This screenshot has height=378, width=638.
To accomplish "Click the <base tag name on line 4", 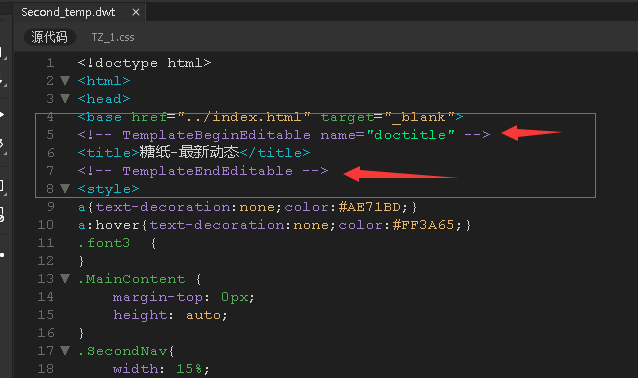I will (x=100, y=117).
